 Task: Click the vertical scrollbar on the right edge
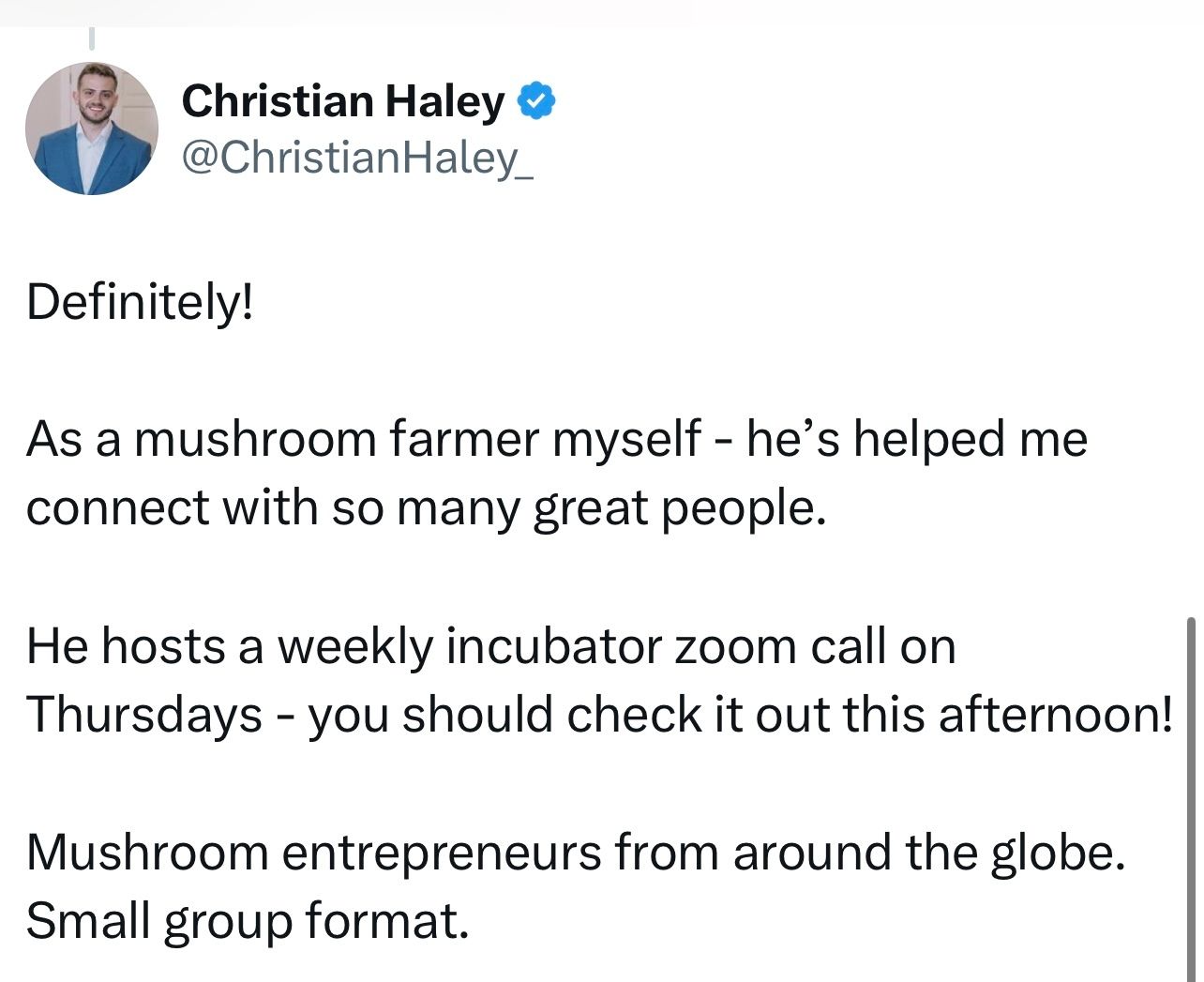pos(1191,797)
